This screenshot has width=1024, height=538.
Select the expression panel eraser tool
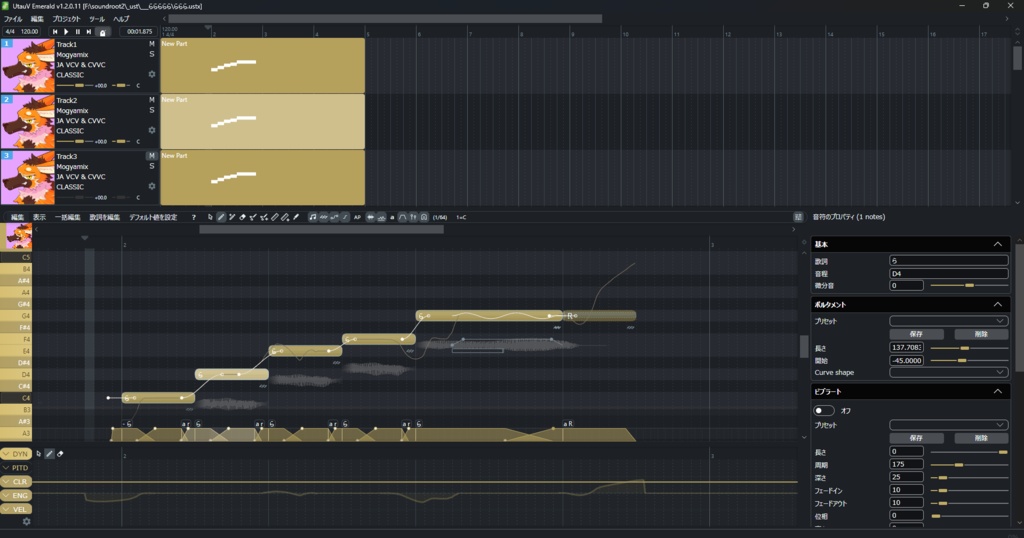click(60, 454)
